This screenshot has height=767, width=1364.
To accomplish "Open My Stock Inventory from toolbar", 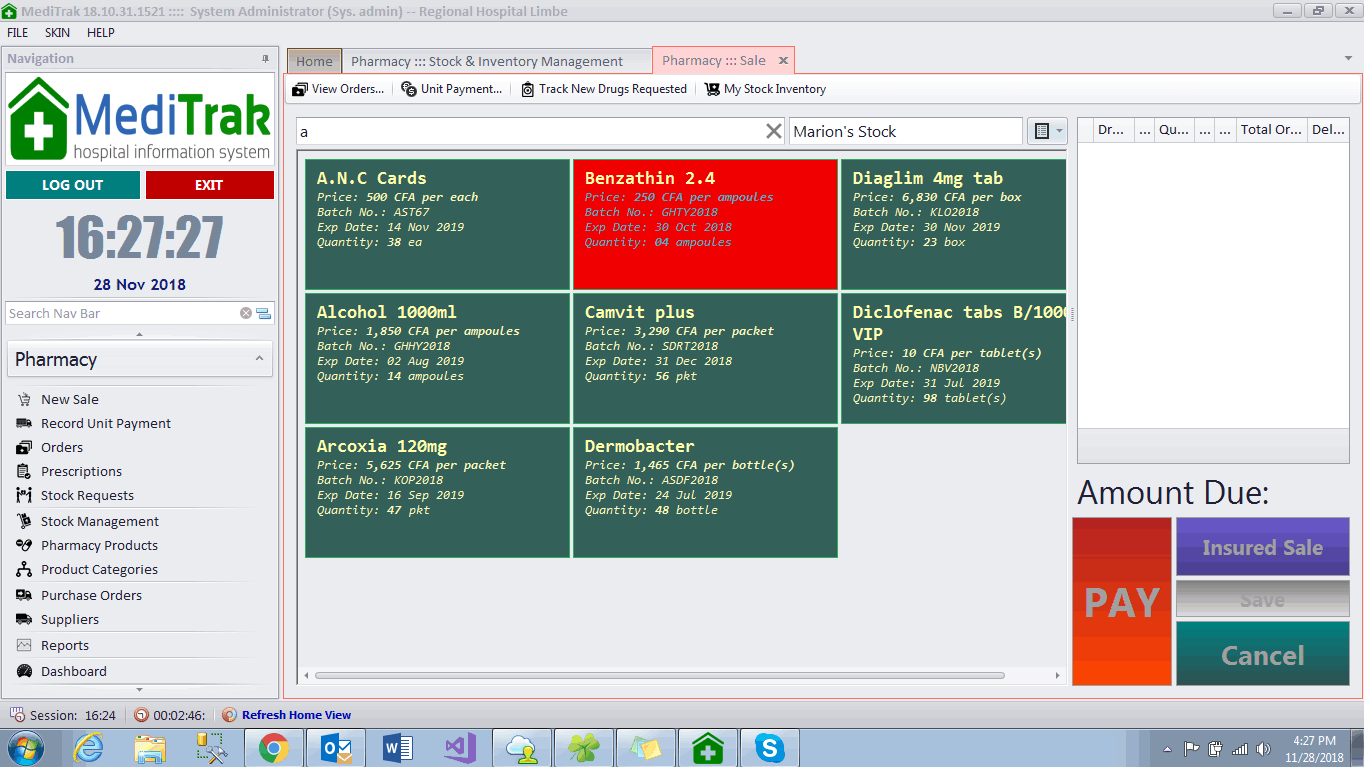I will click(765, 89).
